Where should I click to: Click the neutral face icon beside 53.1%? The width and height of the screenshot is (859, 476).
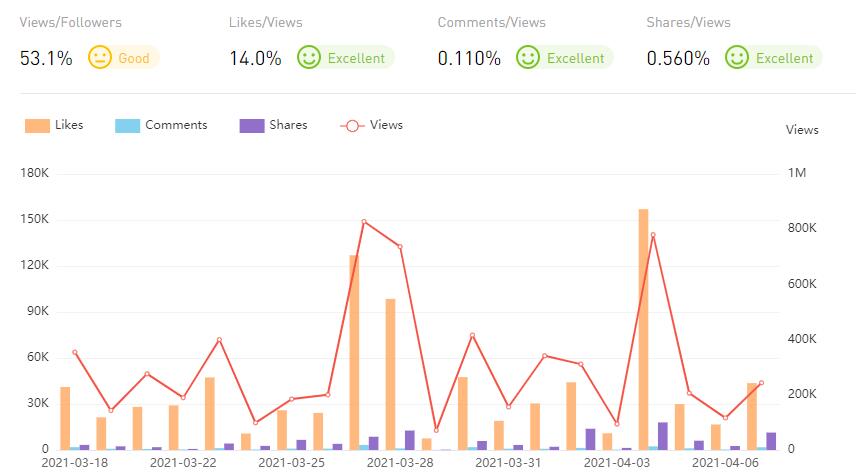(x=99, y=58)
